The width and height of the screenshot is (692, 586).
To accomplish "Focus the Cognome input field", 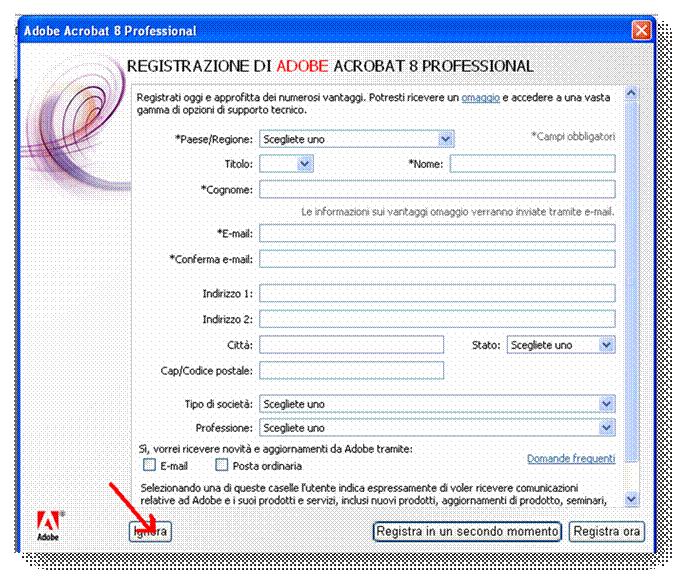I will [x=437, y=189].
